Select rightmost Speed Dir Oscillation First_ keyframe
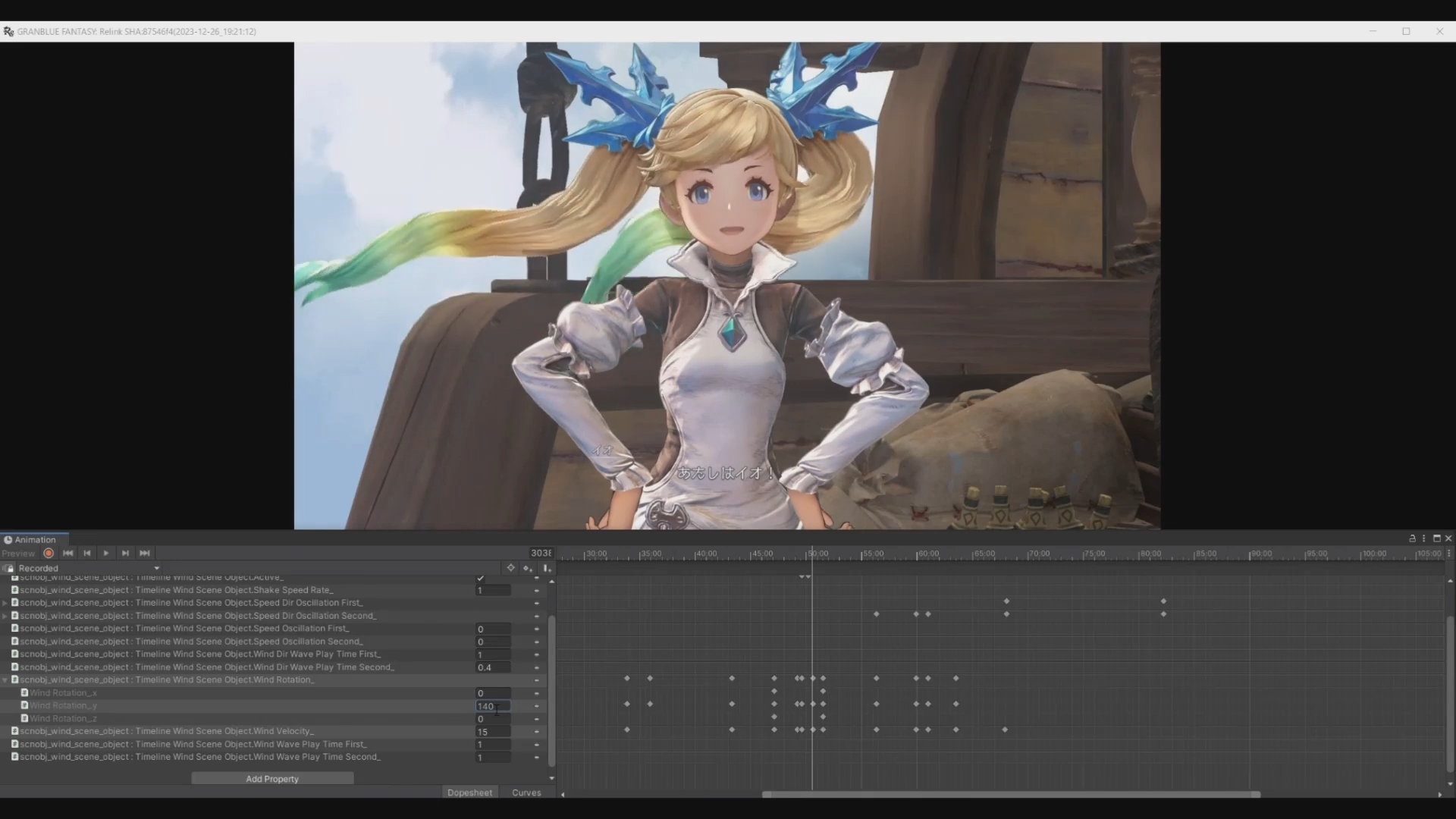The width and height of the screenshot is (1456, 819). coord(1163,601)
